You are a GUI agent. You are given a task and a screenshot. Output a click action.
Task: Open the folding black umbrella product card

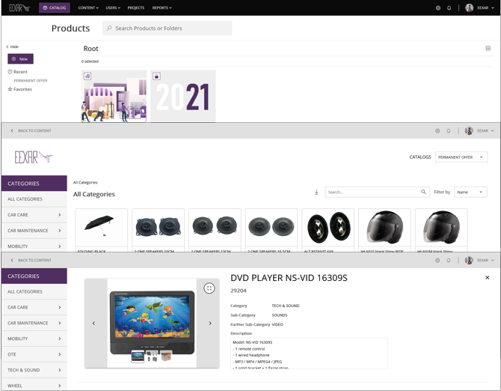(x=101, y=230)
